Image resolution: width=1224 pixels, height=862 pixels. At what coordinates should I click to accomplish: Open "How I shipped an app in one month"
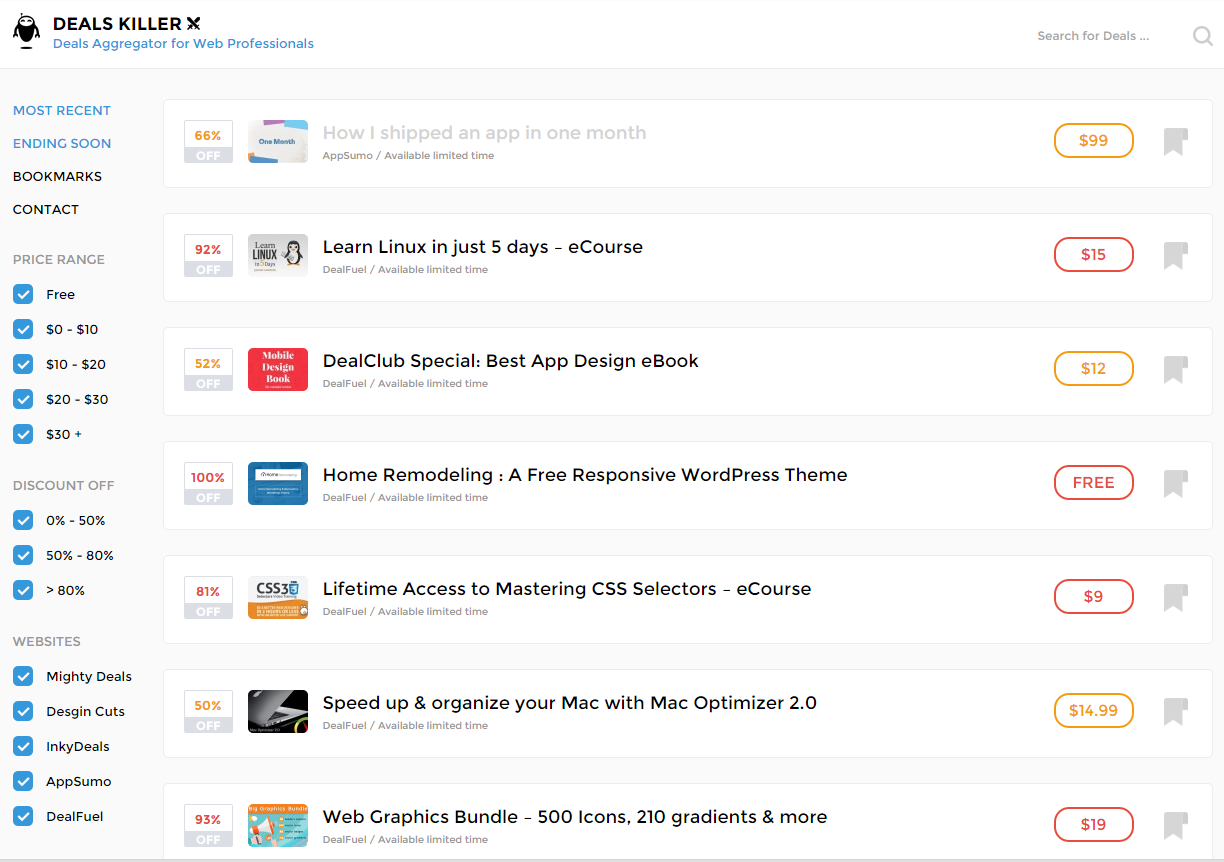click(484, 133)
